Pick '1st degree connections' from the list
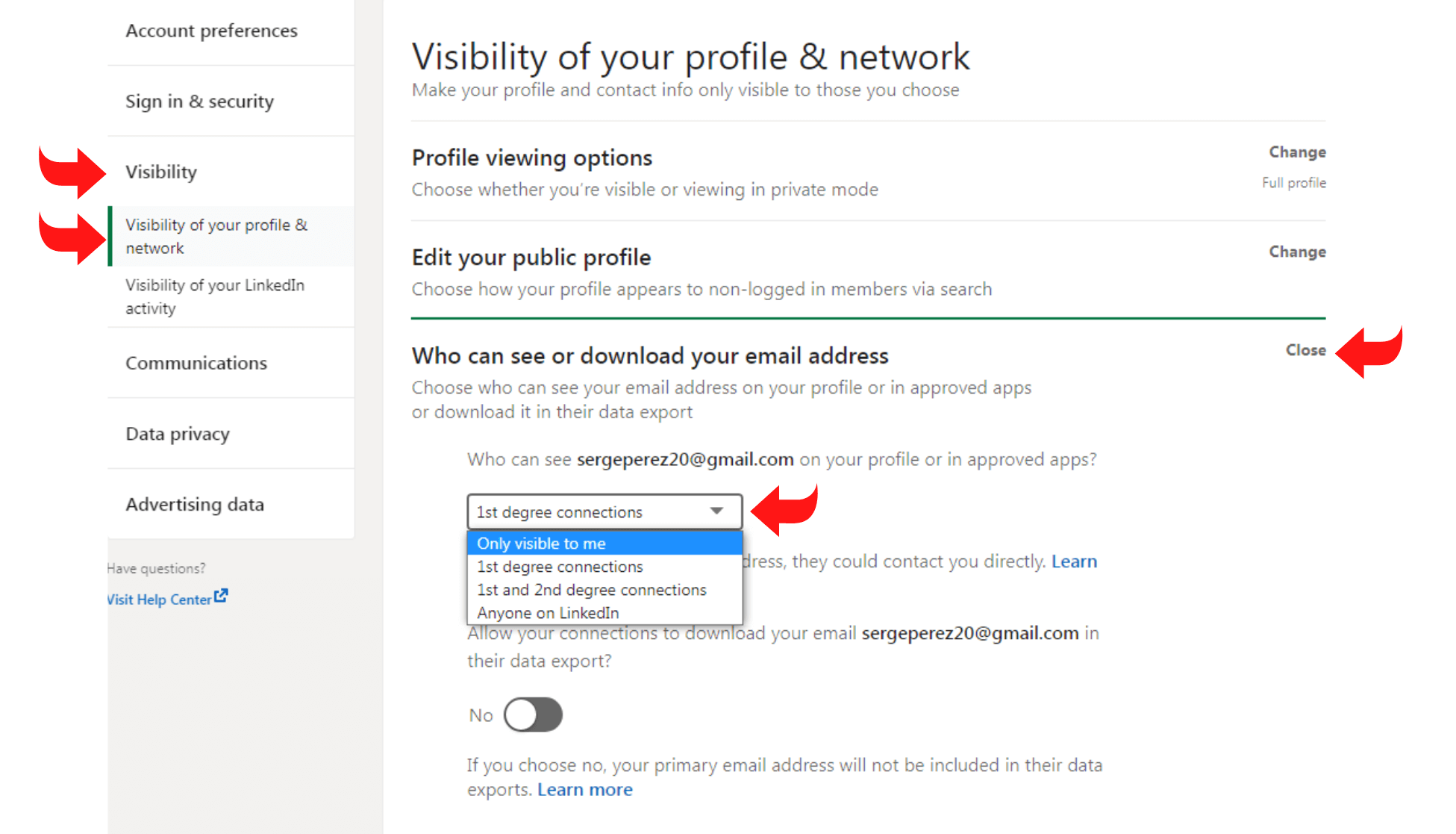This screenshot has width=1456, height=834. click(x=559, y=566)
